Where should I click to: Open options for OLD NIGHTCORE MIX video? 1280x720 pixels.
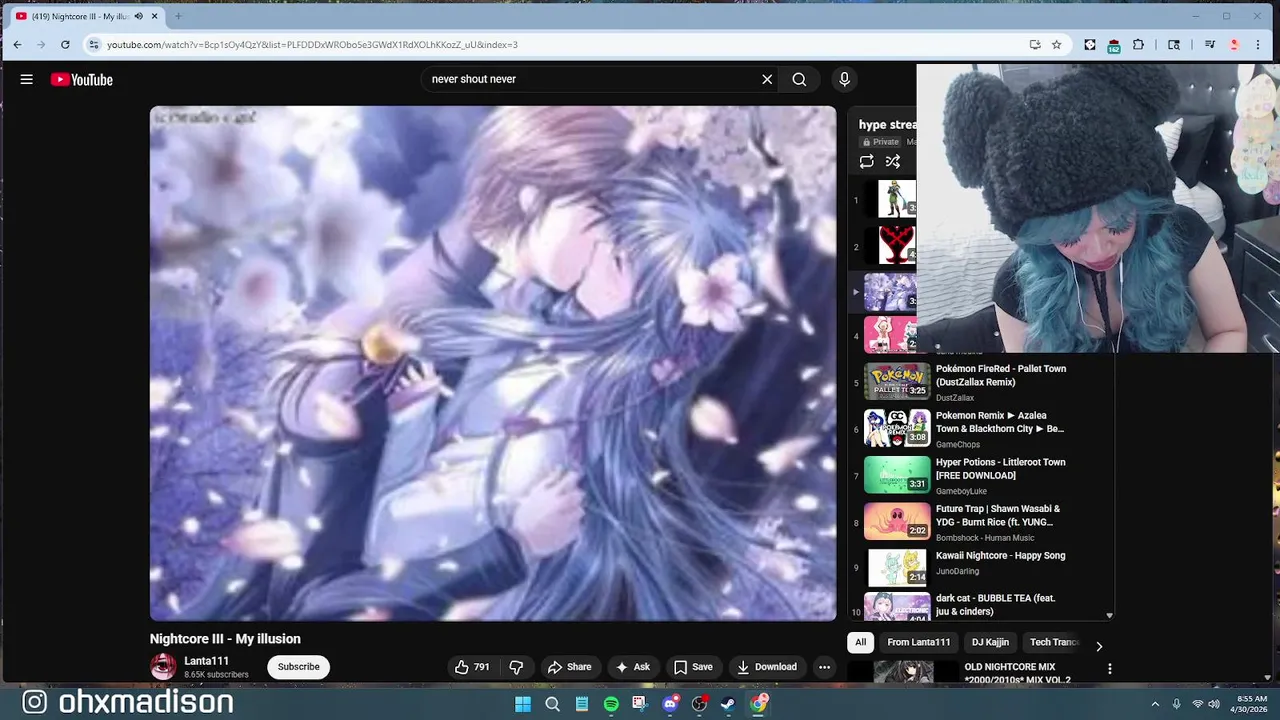pyautogui.click(x=1109, y=669)
